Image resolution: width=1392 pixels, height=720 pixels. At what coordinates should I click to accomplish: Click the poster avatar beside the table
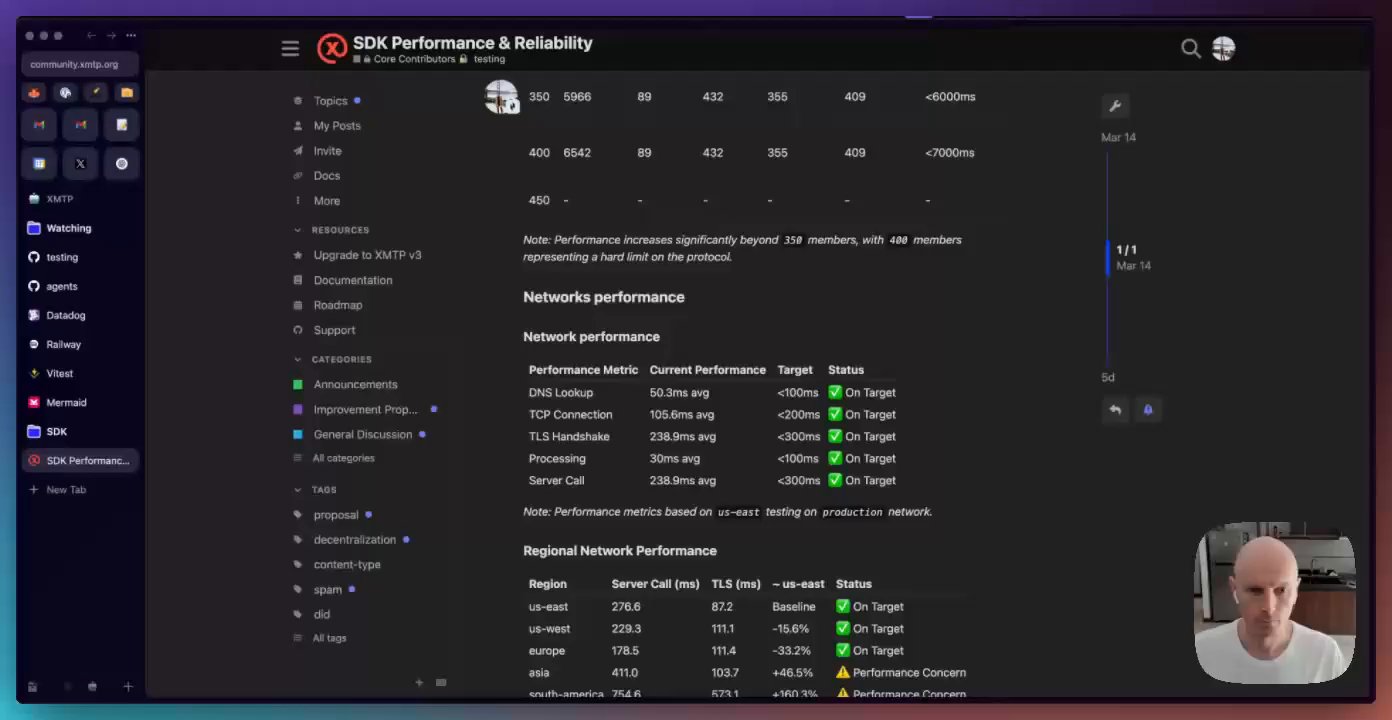click(x=501, y=97)
